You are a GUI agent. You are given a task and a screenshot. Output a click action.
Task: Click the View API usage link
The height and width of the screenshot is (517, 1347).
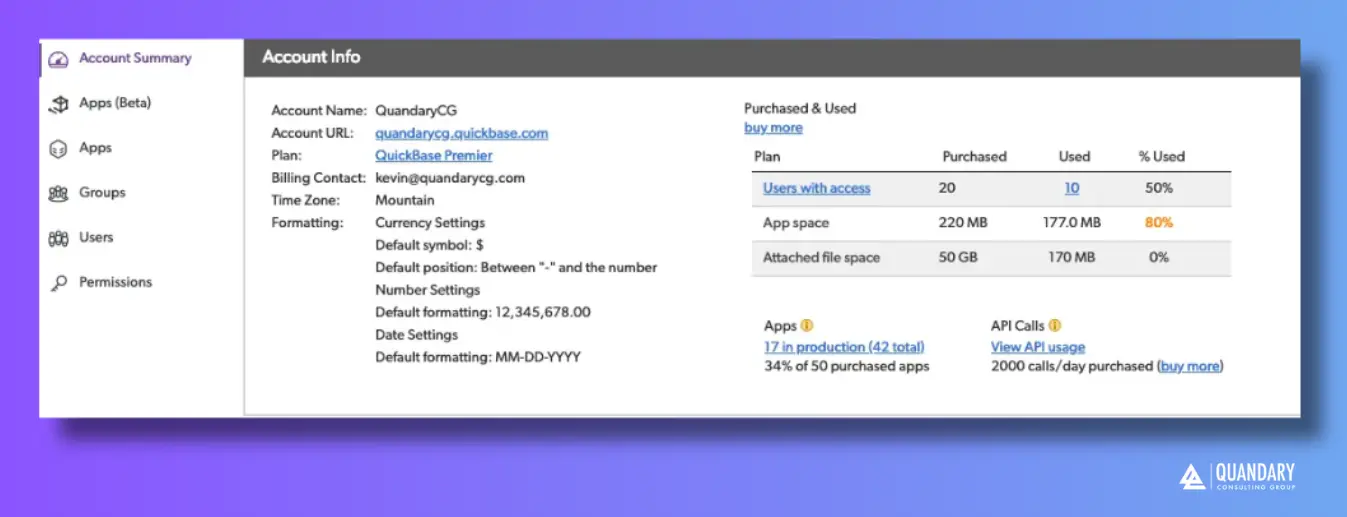[x=1038, y=347]
